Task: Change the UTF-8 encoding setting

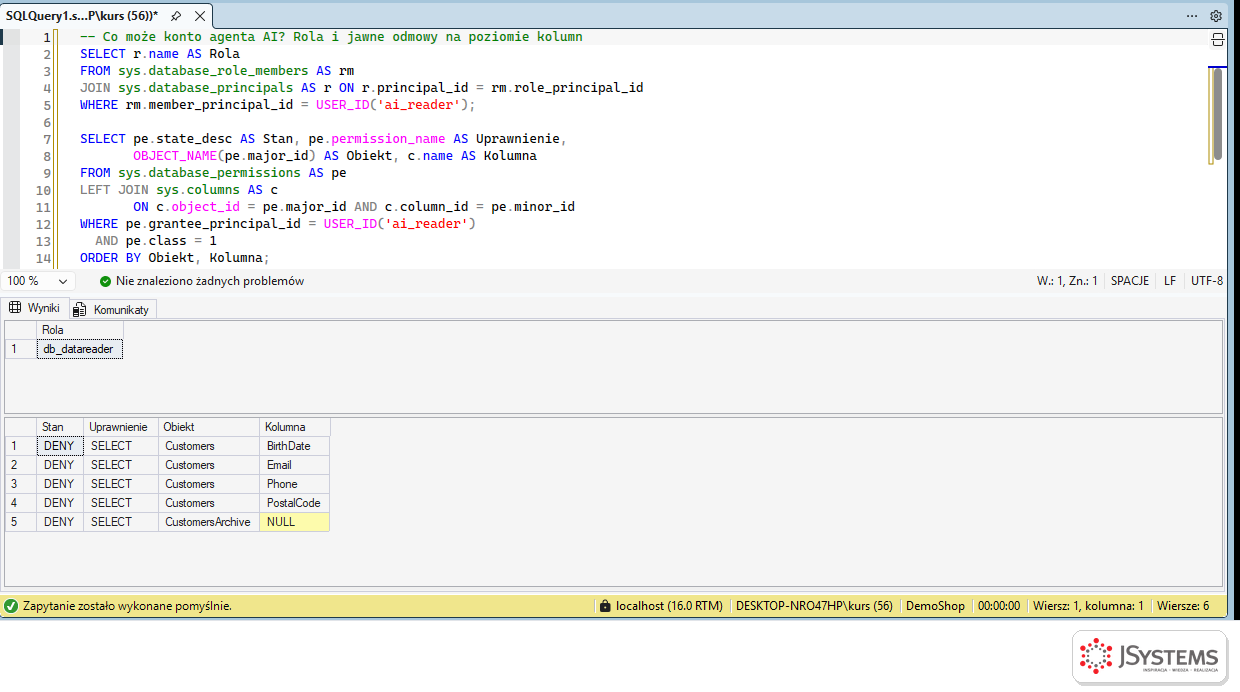Action: coord(1207,281)
